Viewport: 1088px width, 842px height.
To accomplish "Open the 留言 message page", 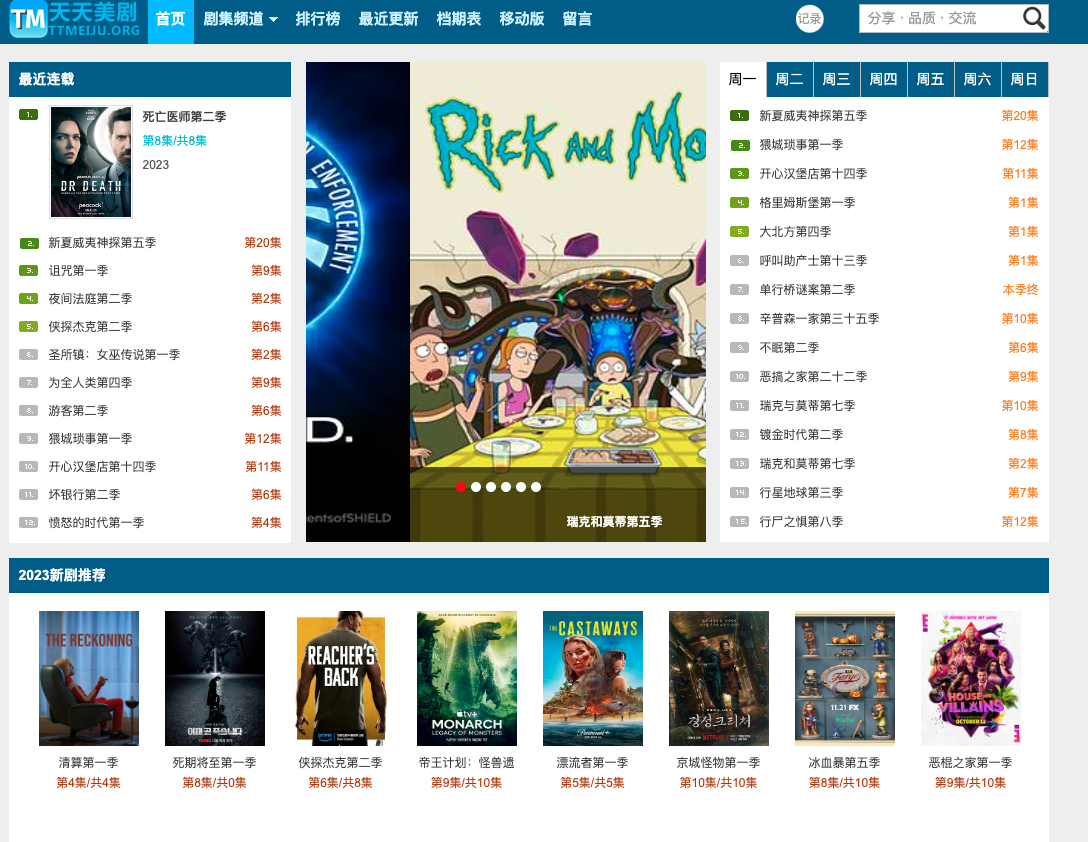I will coord(577,19).
